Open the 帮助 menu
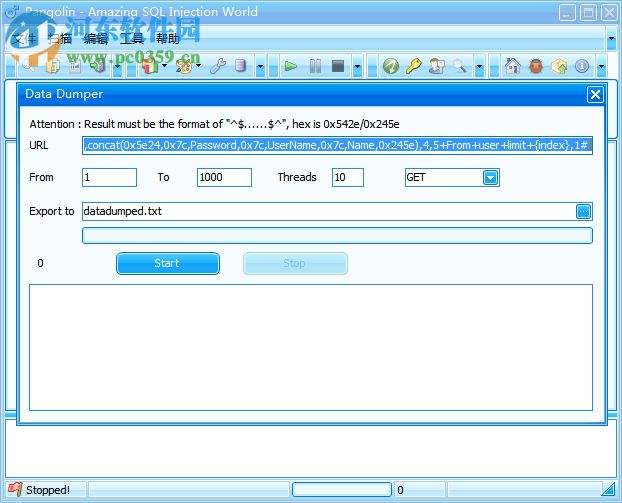 click(x=167, y=38)
